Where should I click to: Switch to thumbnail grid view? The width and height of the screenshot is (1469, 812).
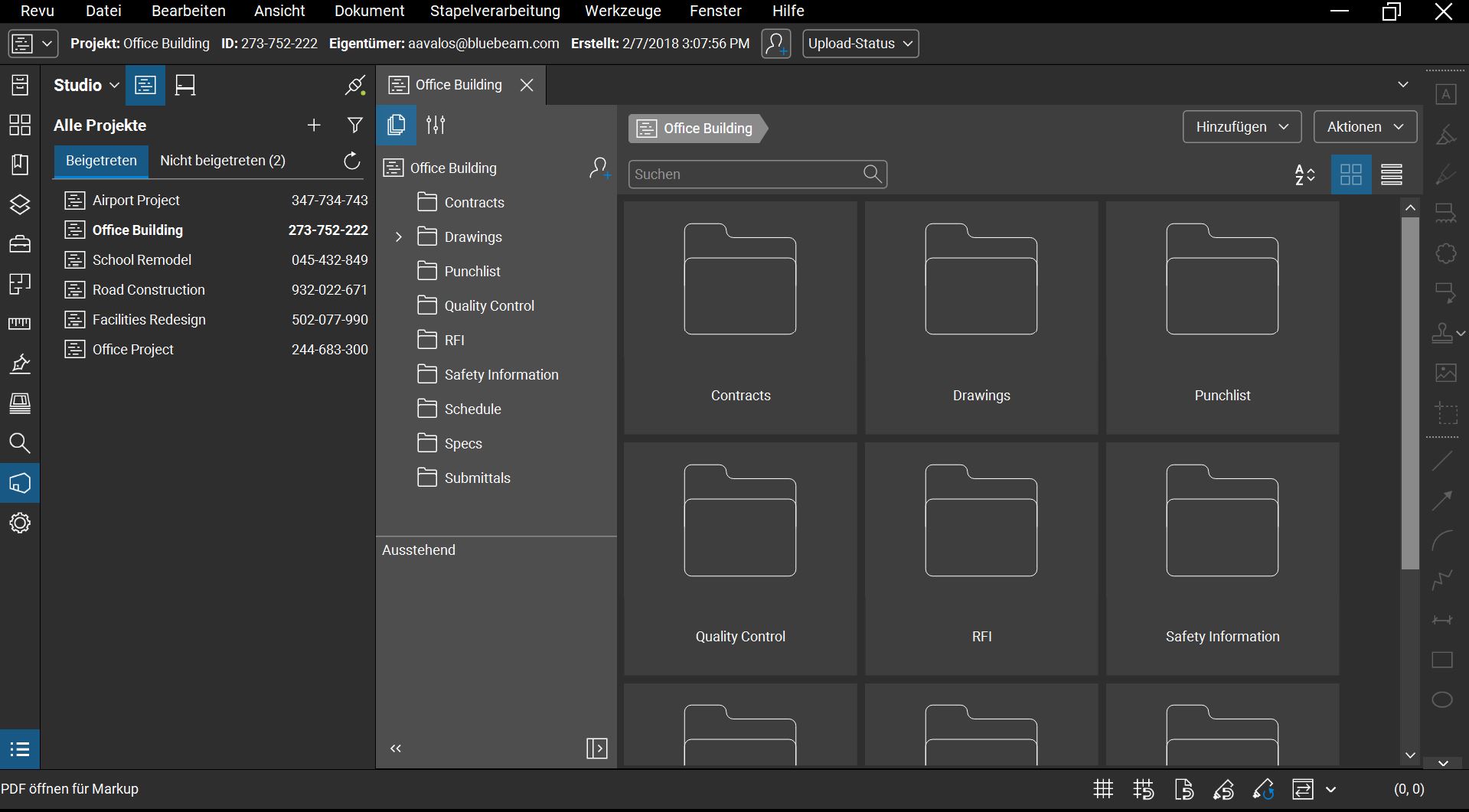pos(1351,174)
